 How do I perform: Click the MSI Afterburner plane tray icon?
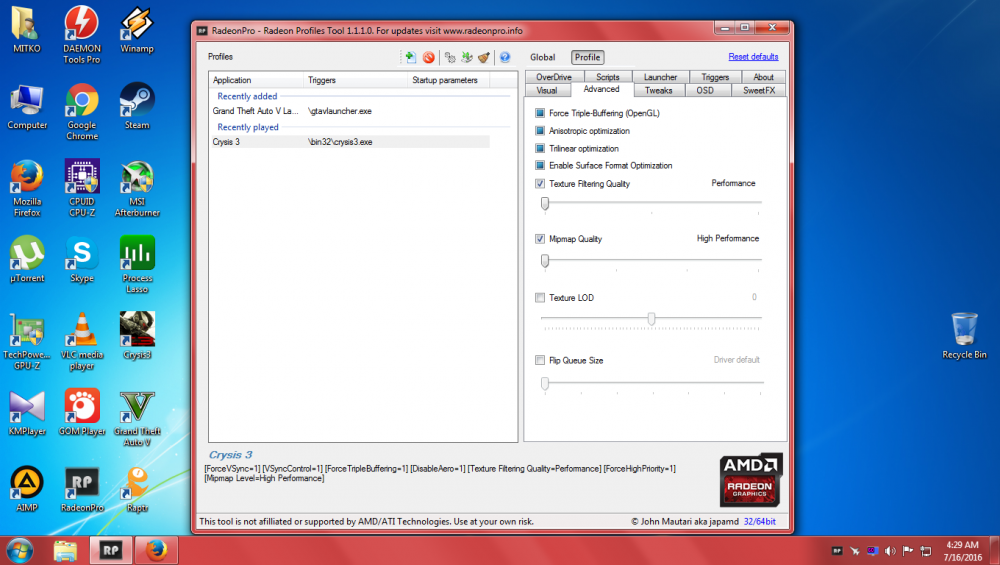pyautogui.click(x=855, y=551)
